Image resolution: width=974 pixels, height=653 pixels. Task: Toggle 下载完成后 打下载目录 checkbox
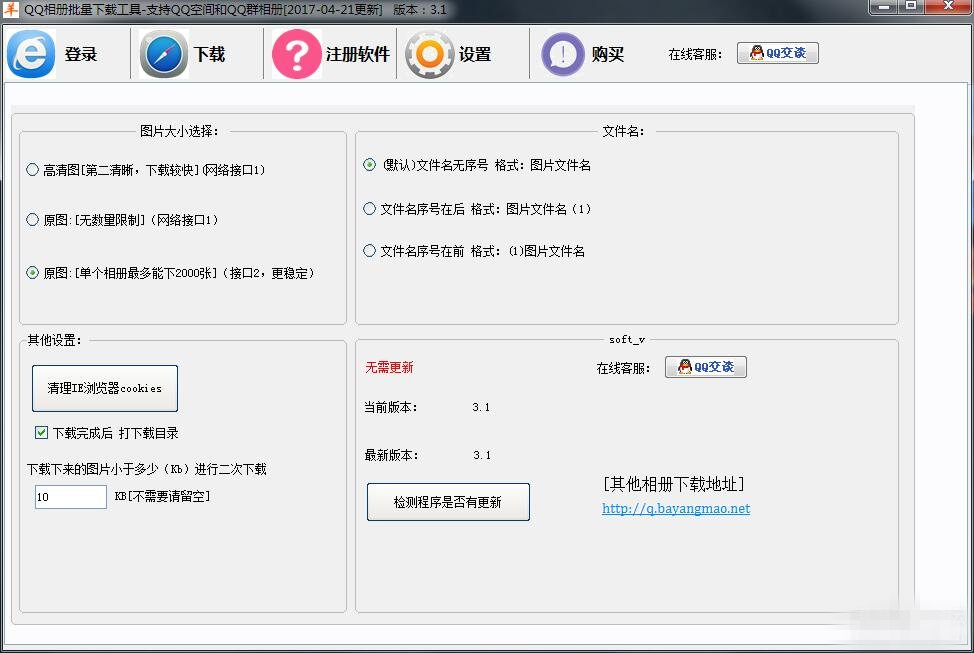point(107,432)
